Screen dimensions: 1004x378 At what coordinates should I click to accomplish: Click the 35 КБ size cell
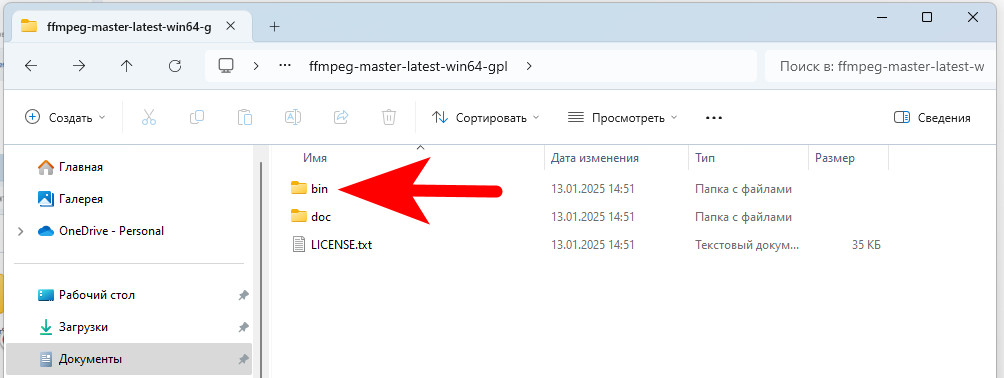[x=866, y=245]
